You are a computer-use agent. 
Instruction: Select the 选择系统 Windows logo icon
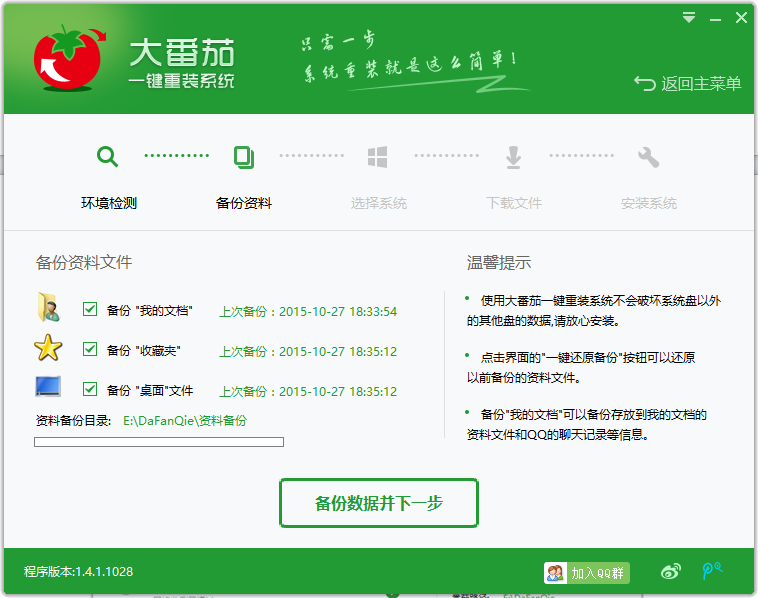tap(378, 157)
